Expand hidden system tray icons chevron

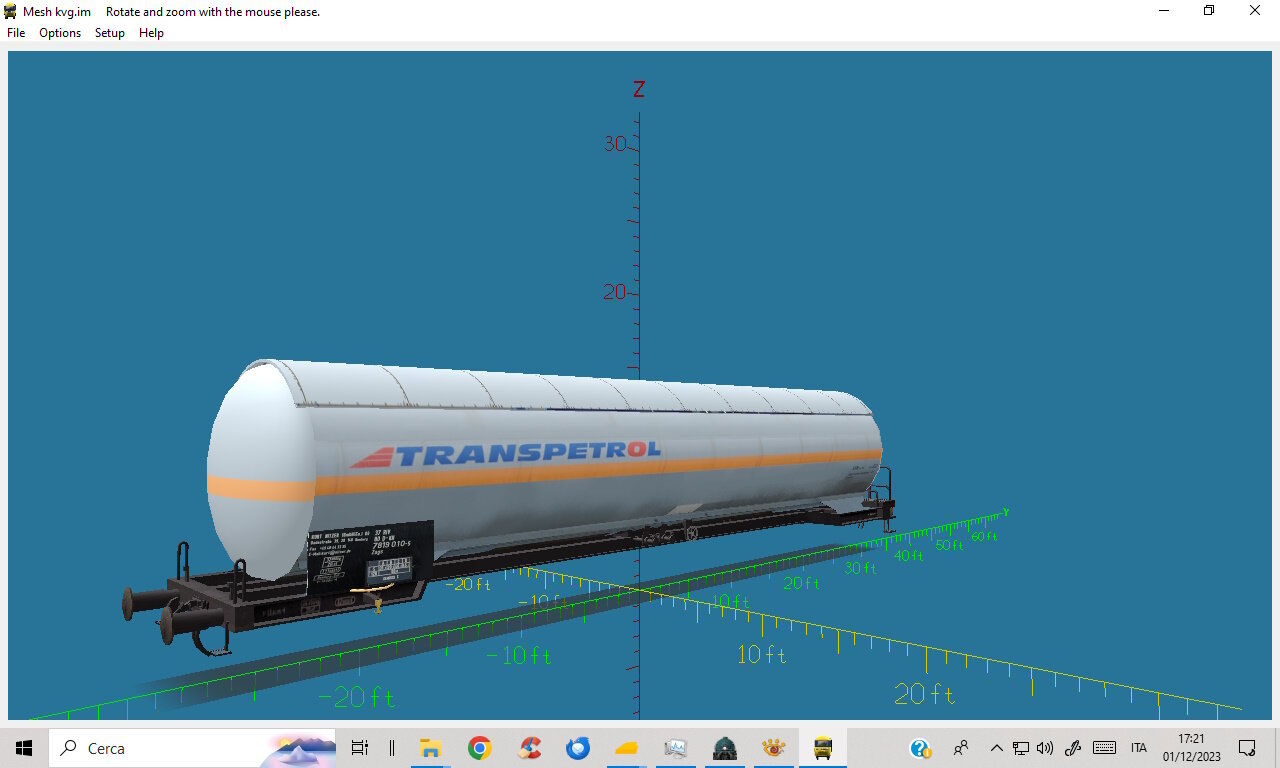point(996,748)
